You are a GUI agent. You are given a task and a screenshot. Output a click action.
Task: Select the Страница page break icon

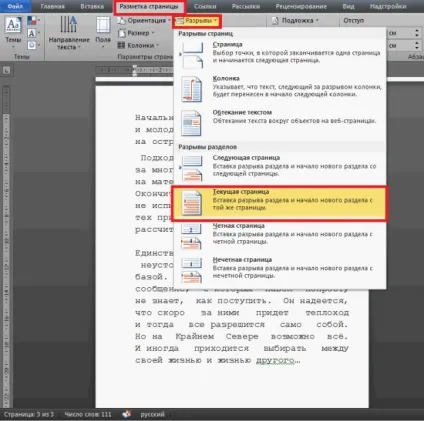[192, 55]
